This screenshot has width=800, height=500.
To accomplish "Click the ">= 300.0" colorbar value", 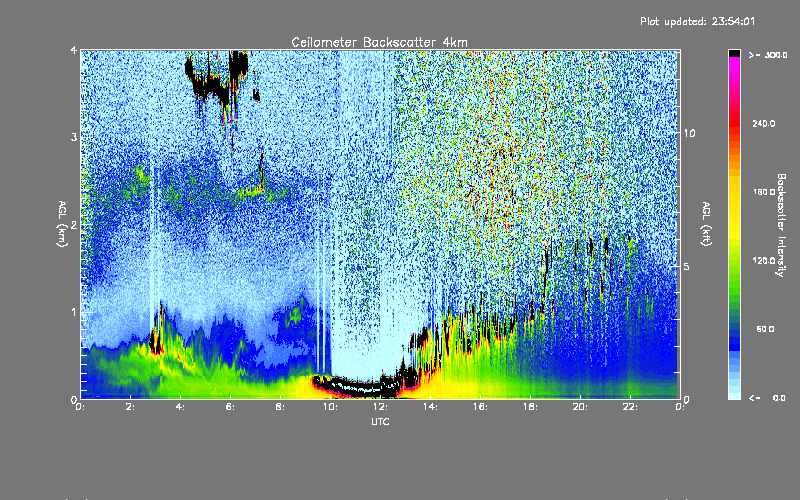I will 768,55.
